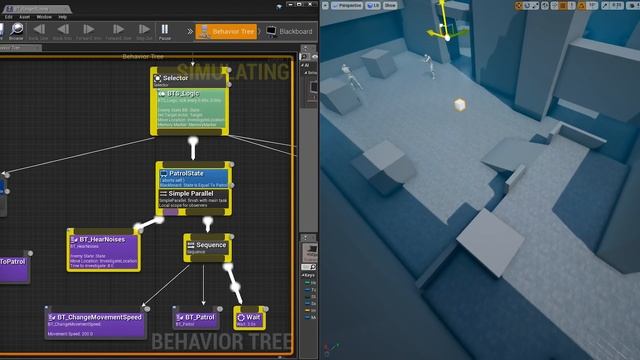Select the selected cube actor in viewport
The image size is (640, 360).
(460, 105)
